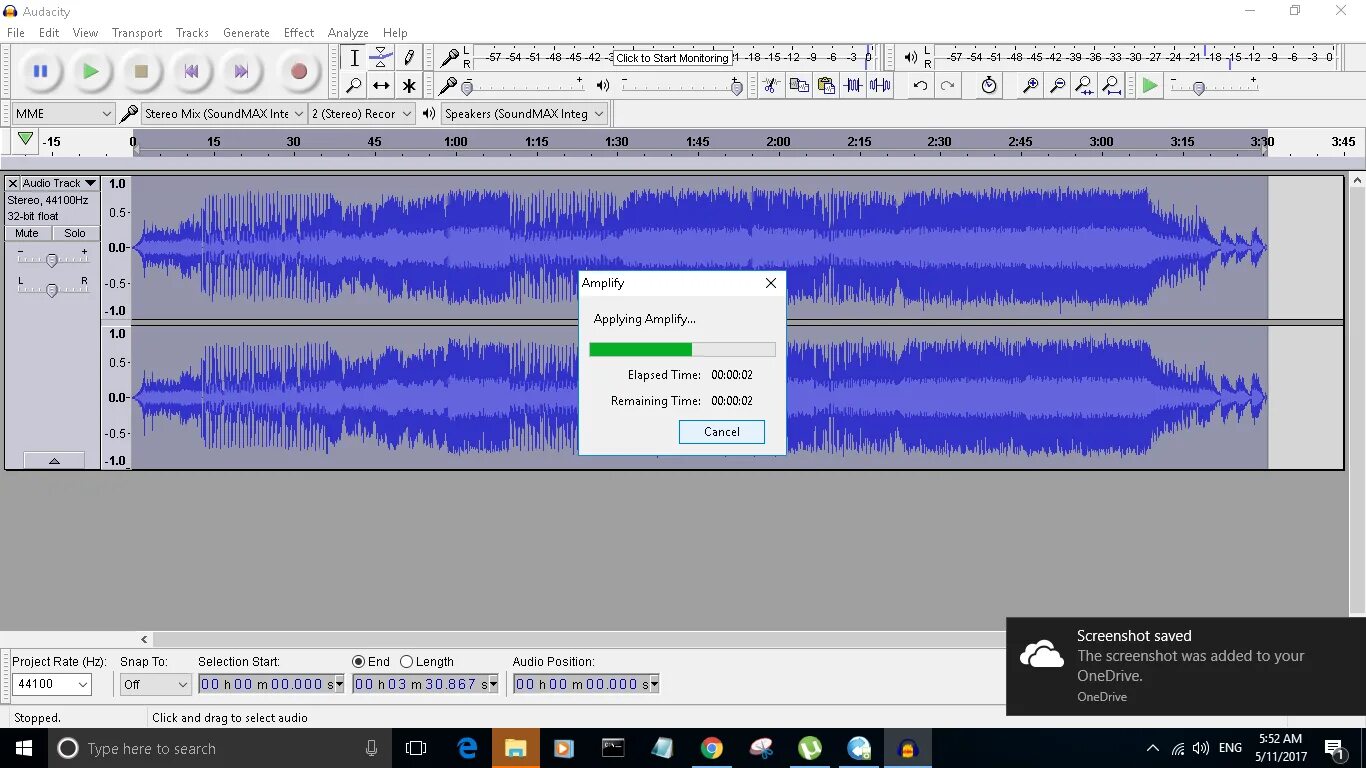Click the Paste clipboard icon
Image resolution: width=1366 pixels, height=768 pixels.
pos(825,86)
